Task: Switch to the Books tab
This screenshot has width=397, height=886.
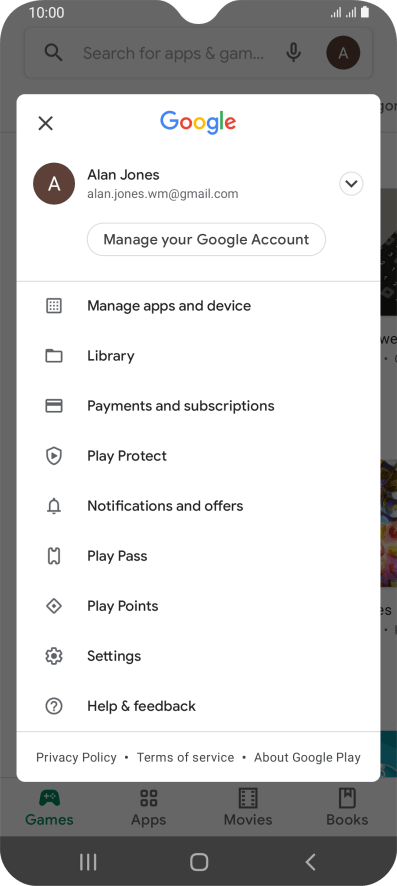Action: [x=347, y=807]
